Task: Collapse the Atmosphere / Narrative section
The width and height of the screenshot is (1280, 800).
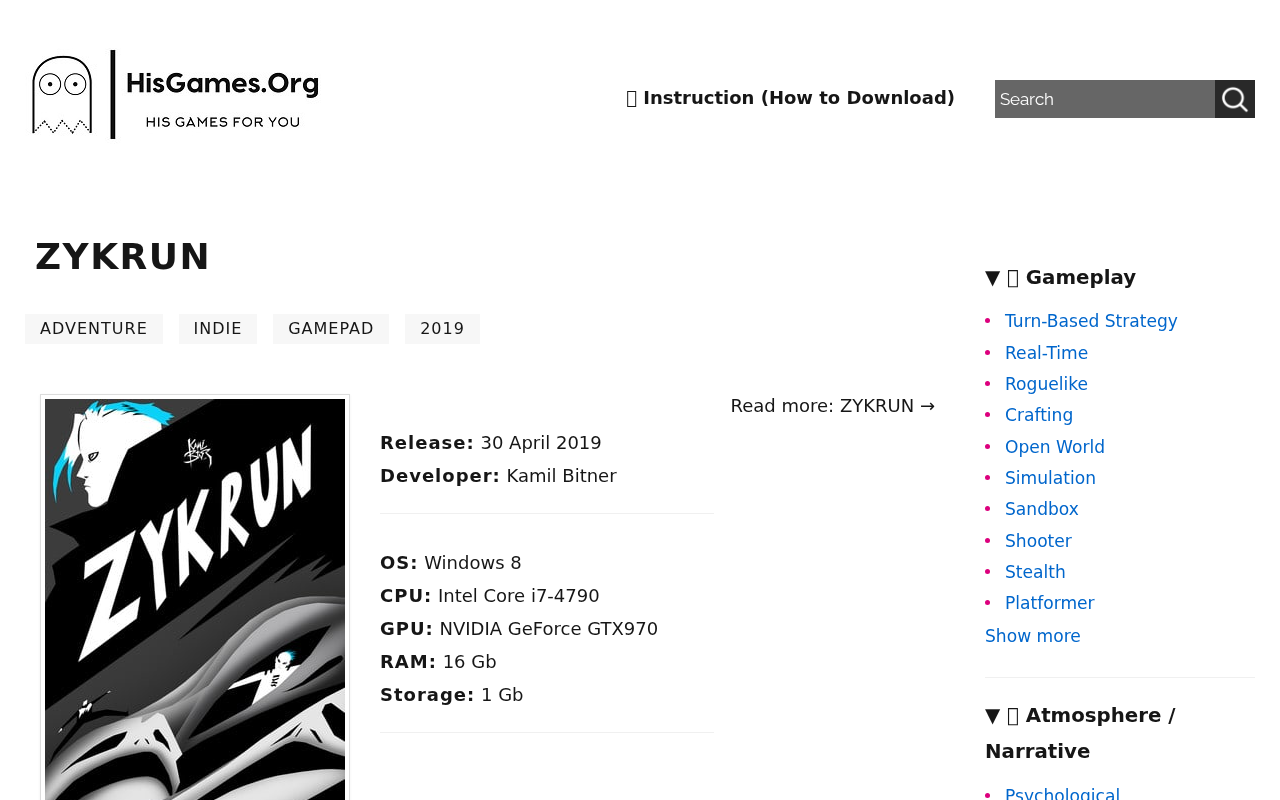Action: (x=1080, y=733)
